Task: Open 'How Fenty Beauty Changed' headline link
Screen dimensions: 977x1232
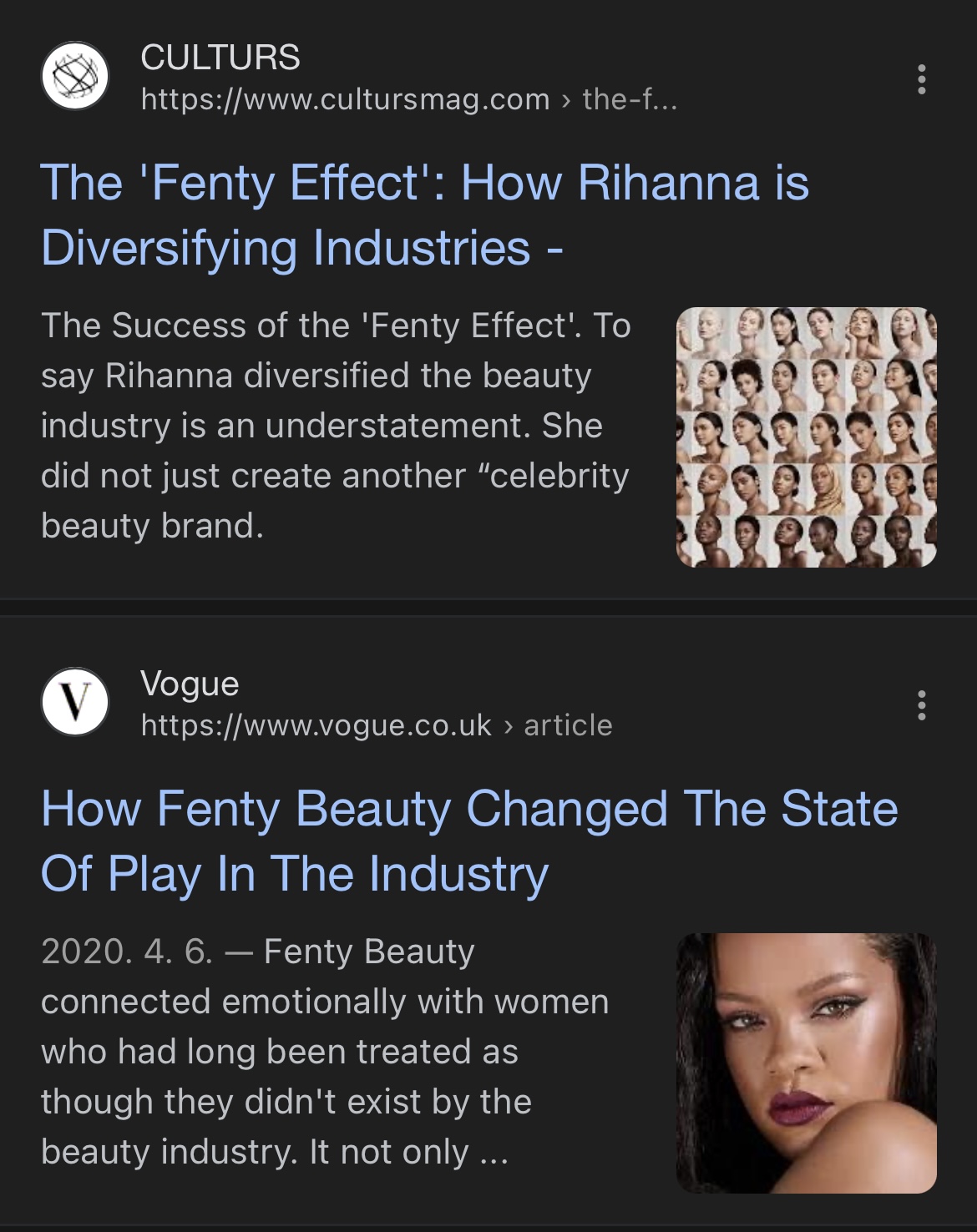Action: point(469,809)
